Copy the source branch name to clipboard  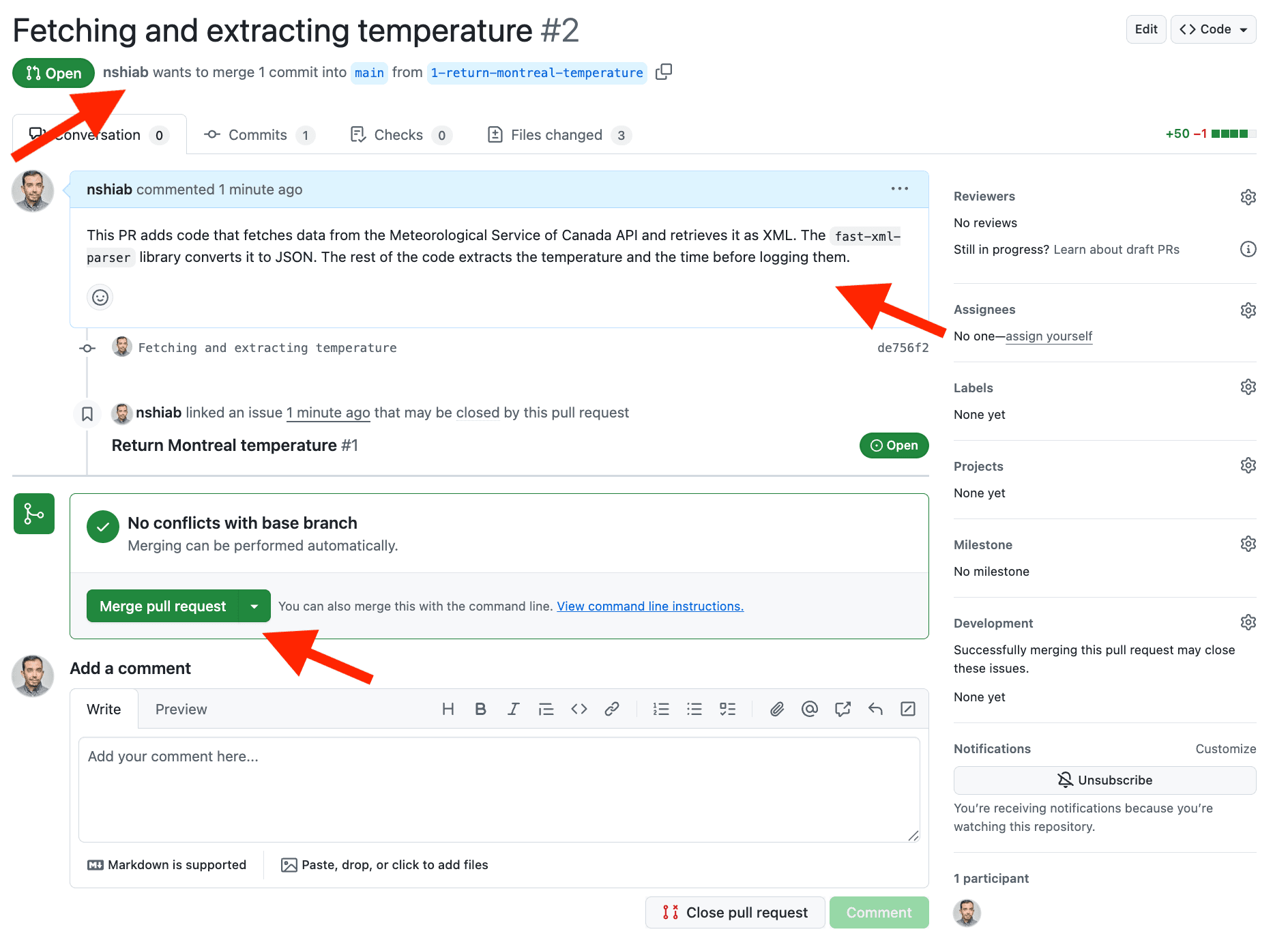point(663,72)
